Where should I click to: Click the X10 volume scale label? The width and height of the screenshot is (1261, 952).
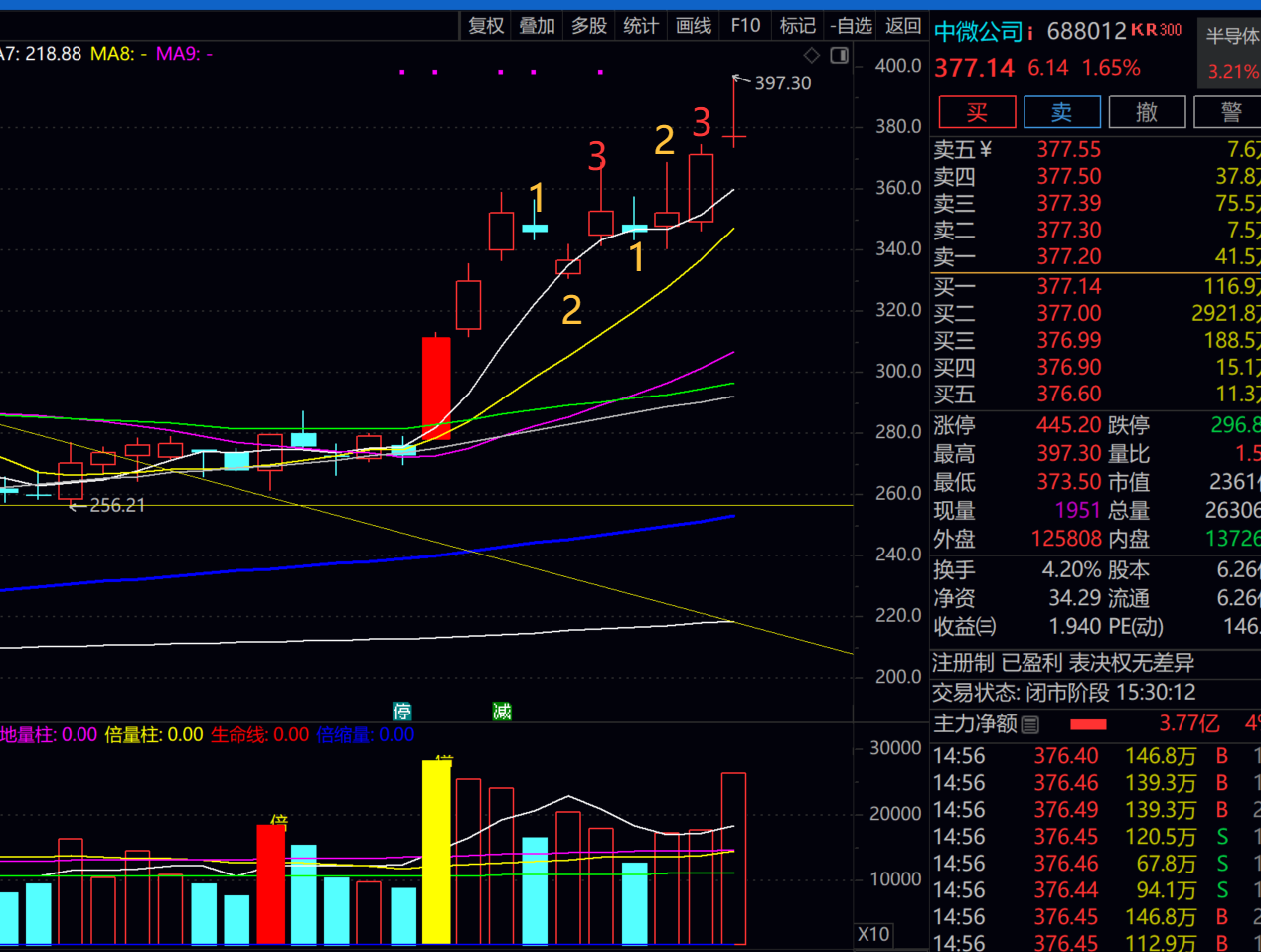873,934
